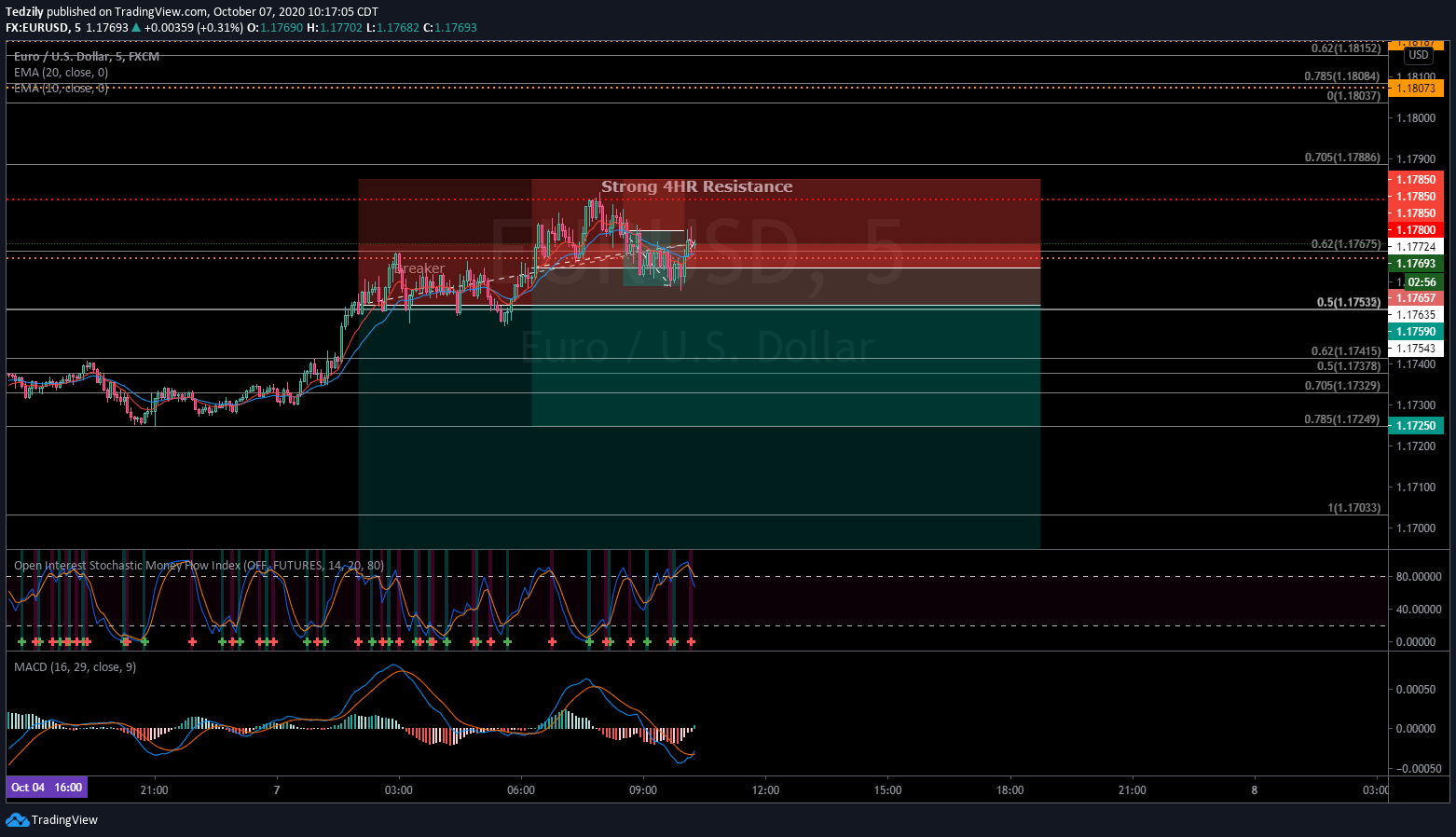This screenshot has width=1456, height=837.
Task: Select the 0(1.18037) Fibonacci level label
Action: pos(1353,96)
